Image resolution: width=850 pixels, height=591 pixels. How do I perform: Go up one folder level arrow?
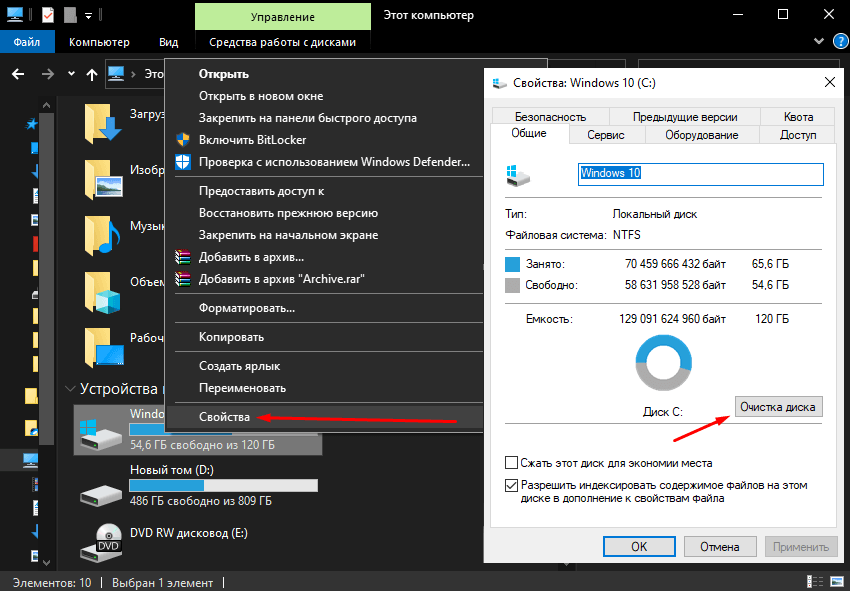click(92, 74)
